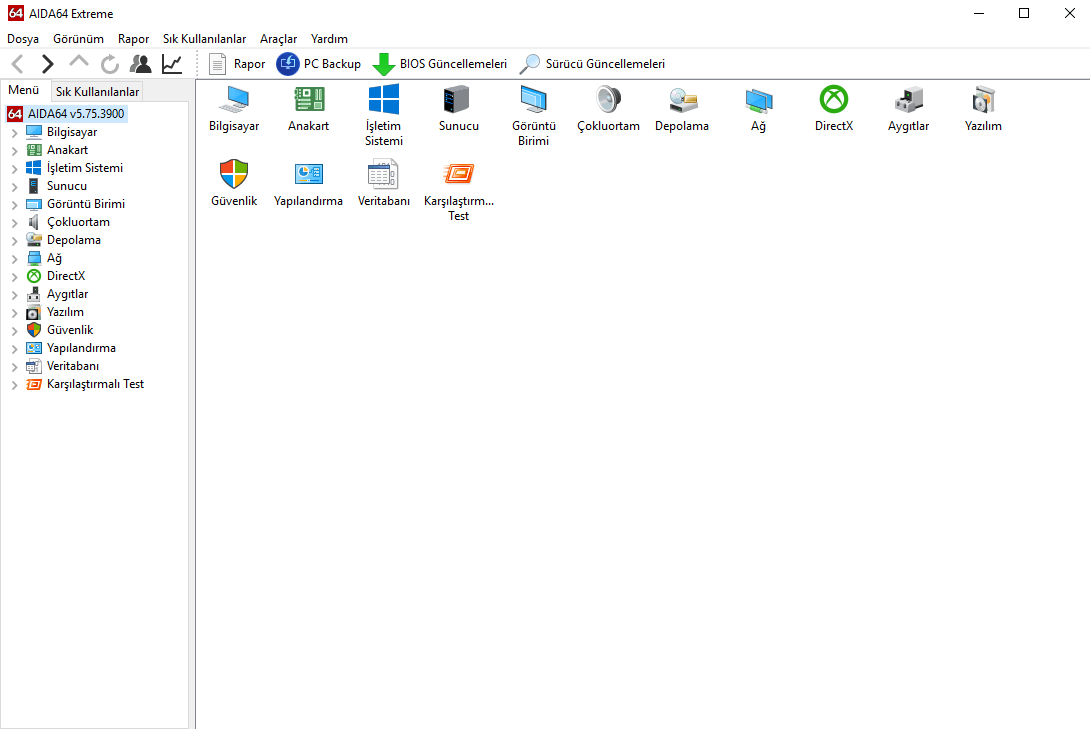Viewport: 1090px width, 729px height.
Task: Open the Rapor menu in menu bar
Action: (133, 39)
